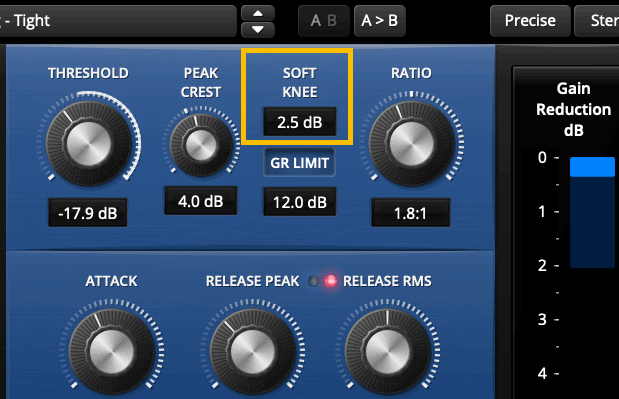Copy settings with A > B button
The image size is (619, 399).
pos(380,21)
